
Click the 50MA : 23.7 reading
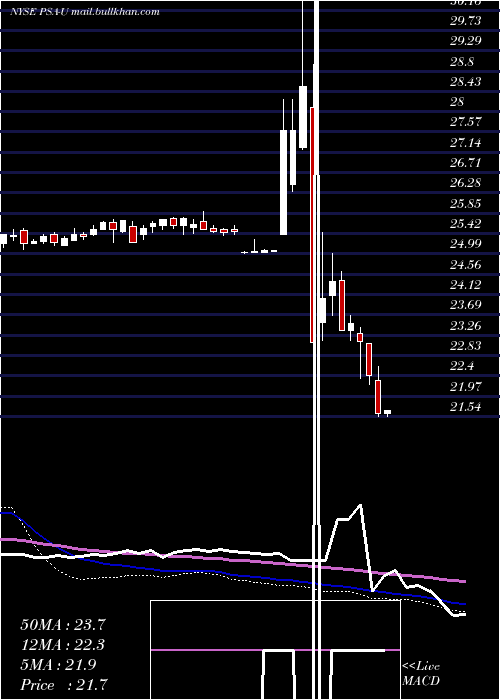point(63,625)
